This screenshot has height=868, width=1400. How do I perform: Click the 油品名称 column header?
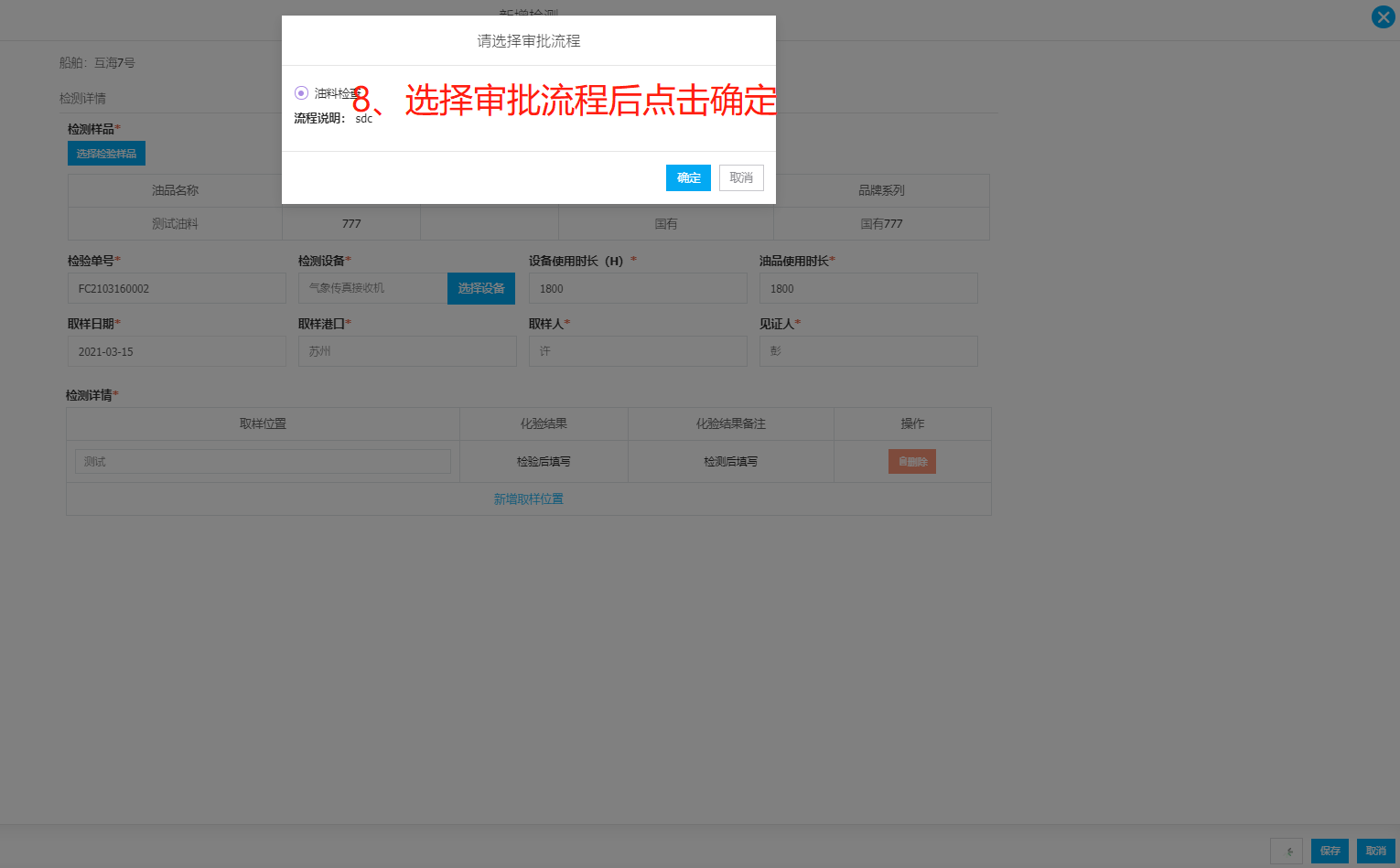[x=175, y=190]
